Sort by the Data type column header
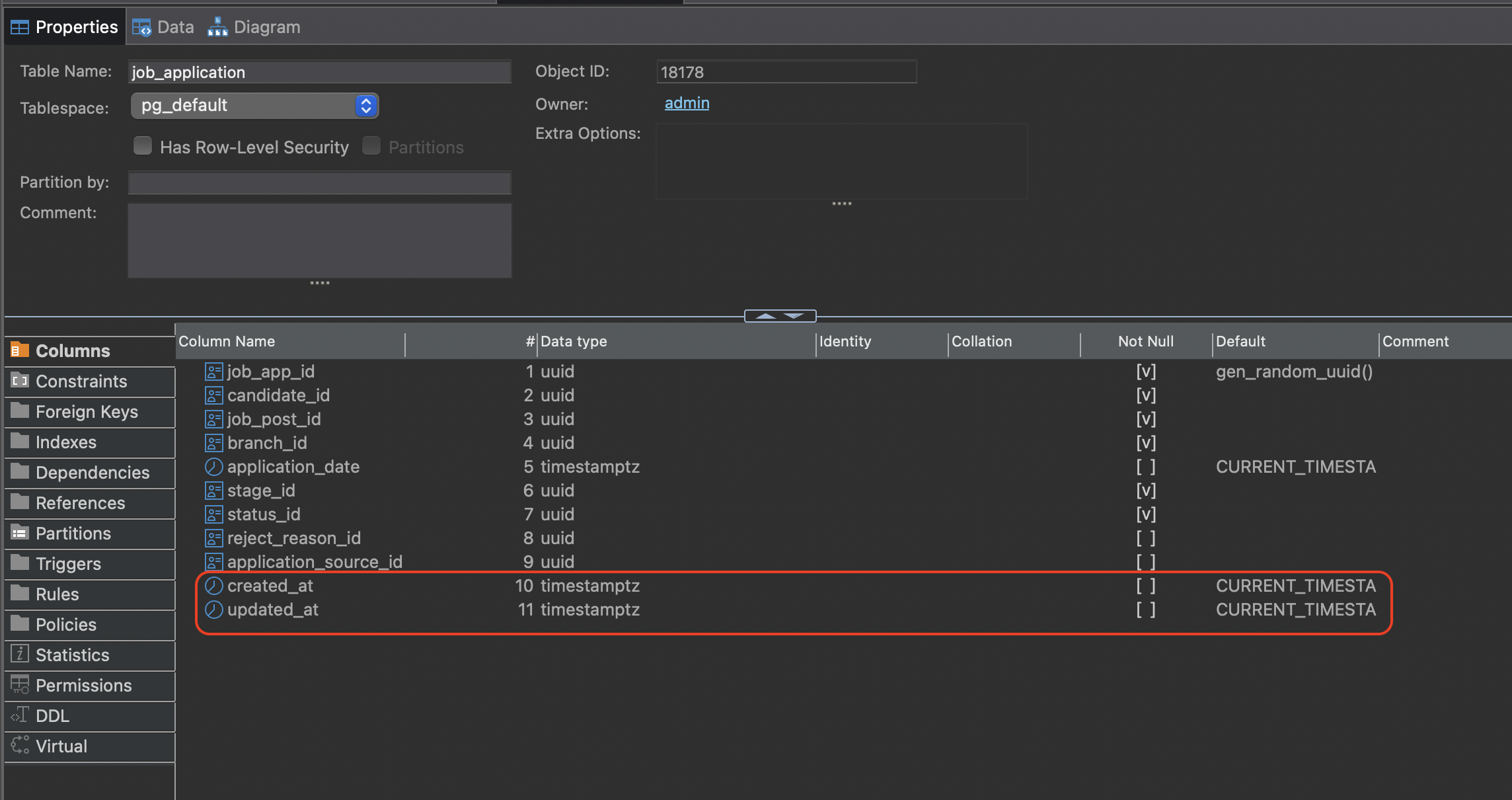Viewport: 1512px width, 800px height. pyautogui.click(x=574, y=342)
